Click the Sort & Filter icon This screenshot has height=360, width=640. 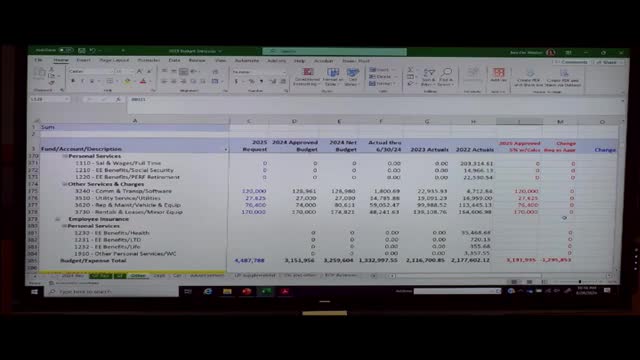pos(428,77)
